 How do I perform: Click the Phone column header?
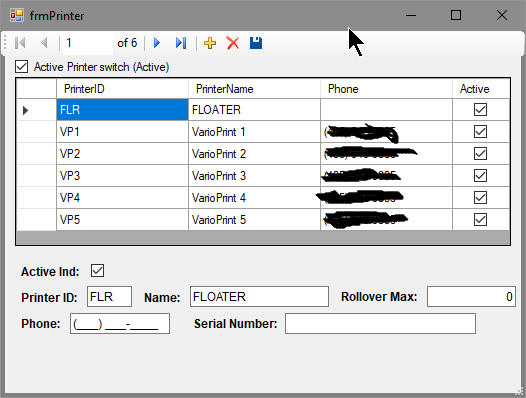click(386, 89)
